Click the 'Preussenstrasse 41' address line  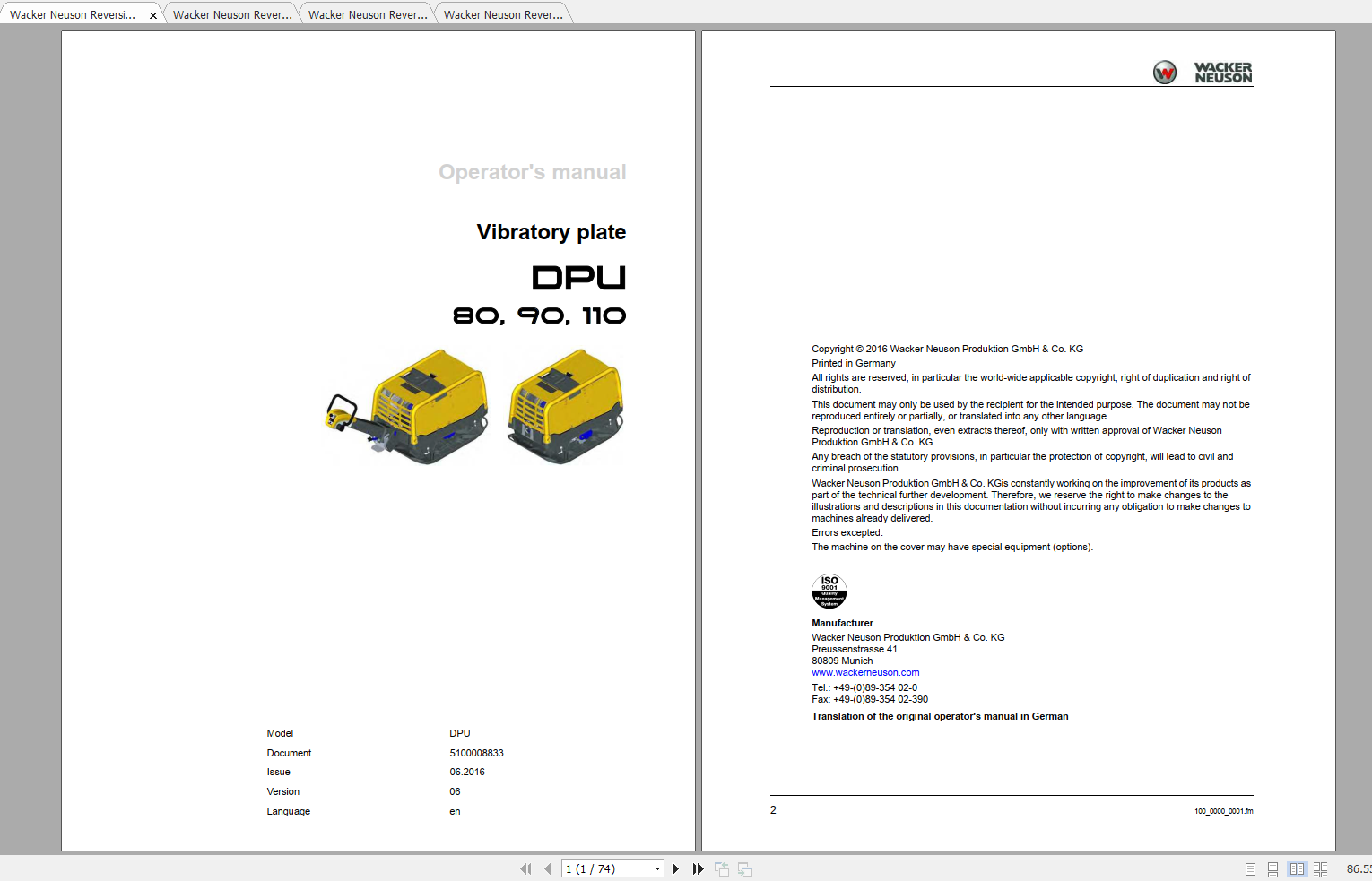tap(854, 649)
